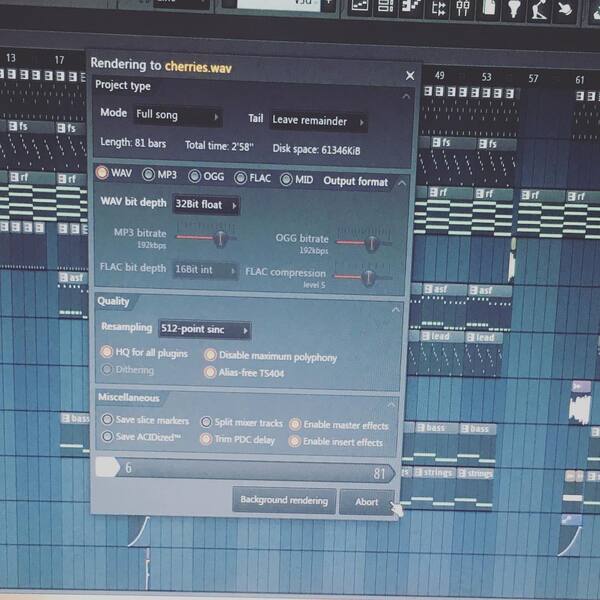
Task: Open the Channel rack icon
Action: 385,7
